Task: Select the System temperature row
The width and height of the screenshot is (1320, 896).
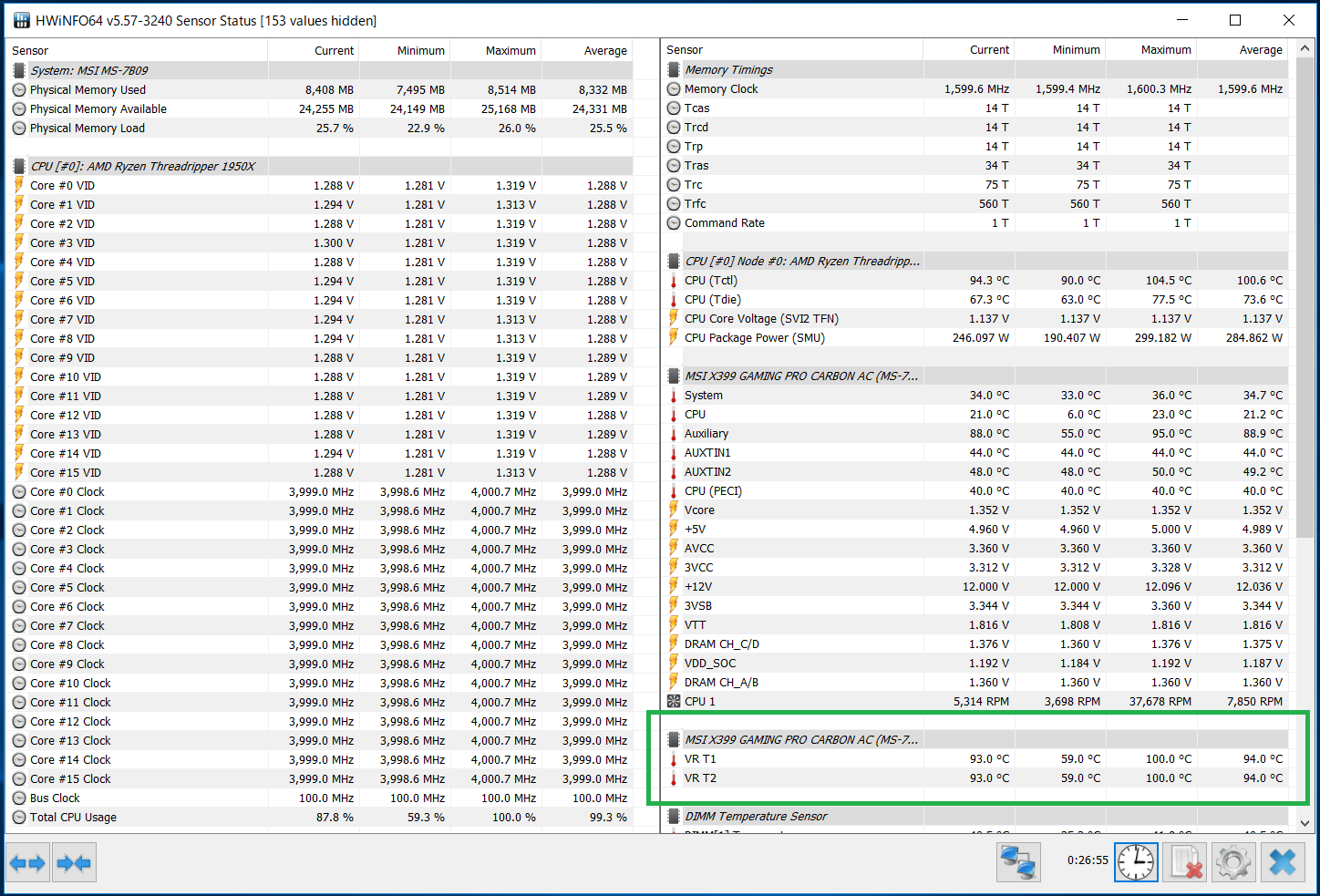Action: coord(975,396)
